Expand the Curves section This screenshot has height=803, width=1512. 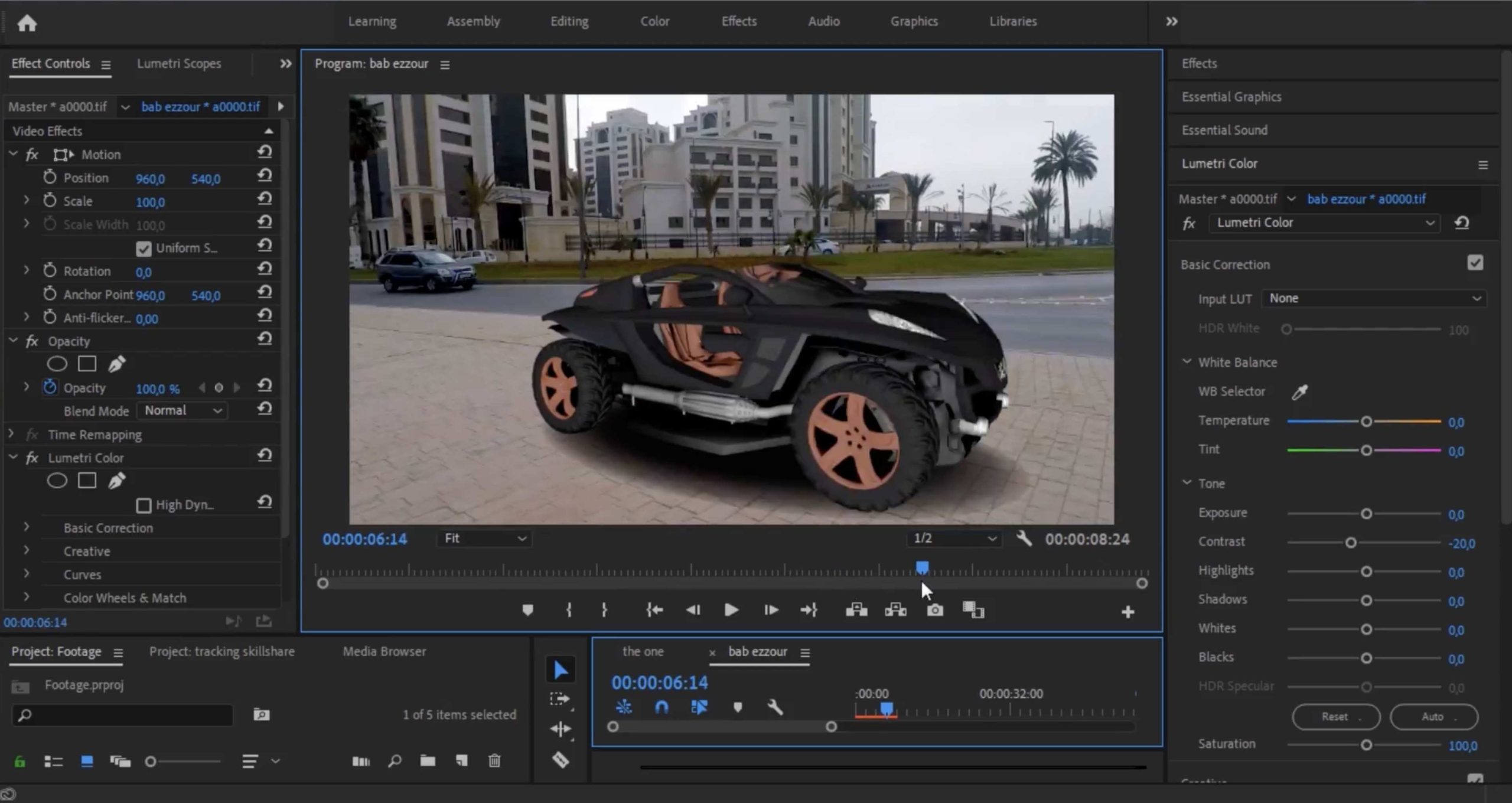(27, 574)
